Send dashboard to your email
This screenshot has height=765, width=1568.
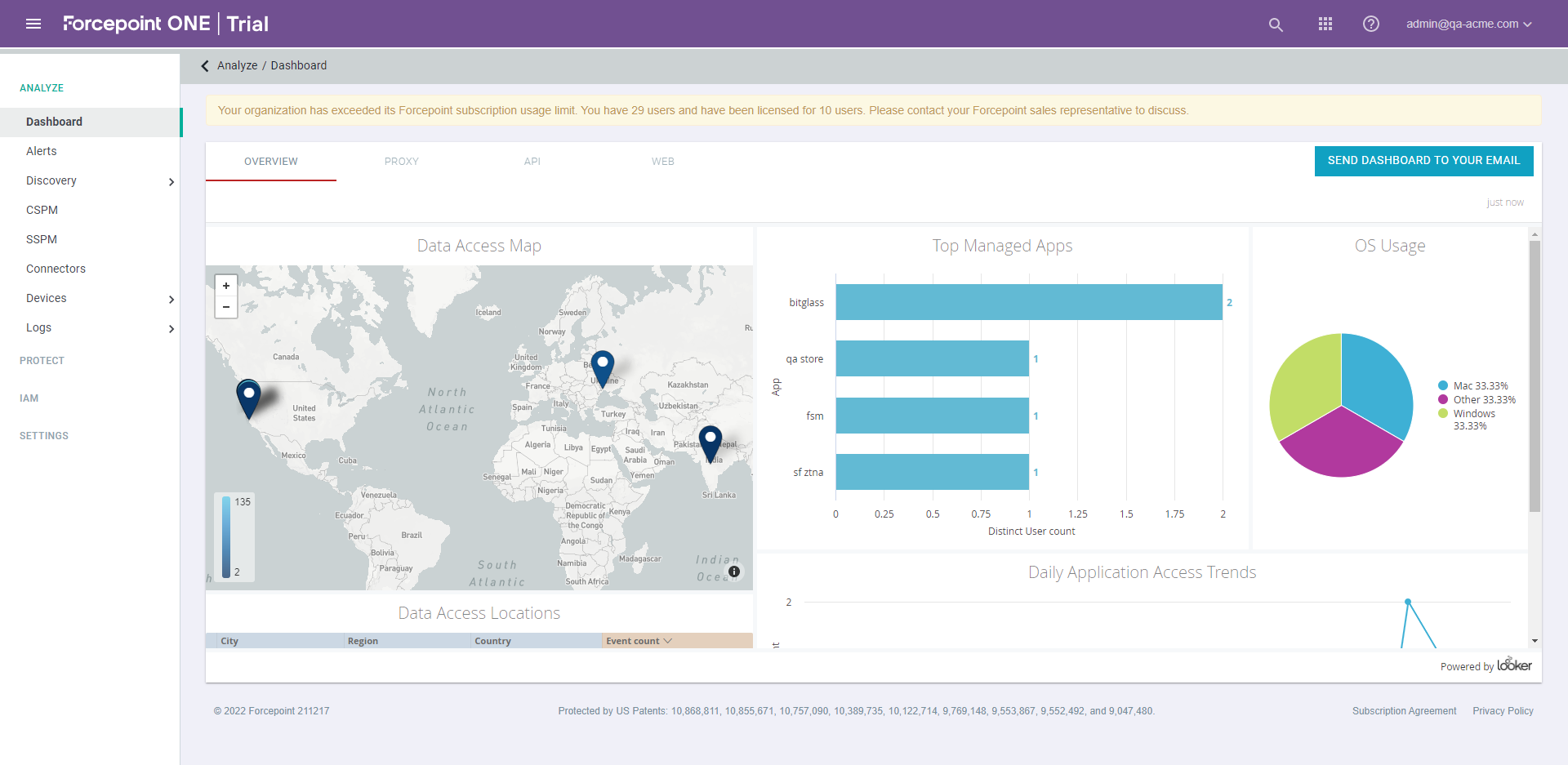1423,161
